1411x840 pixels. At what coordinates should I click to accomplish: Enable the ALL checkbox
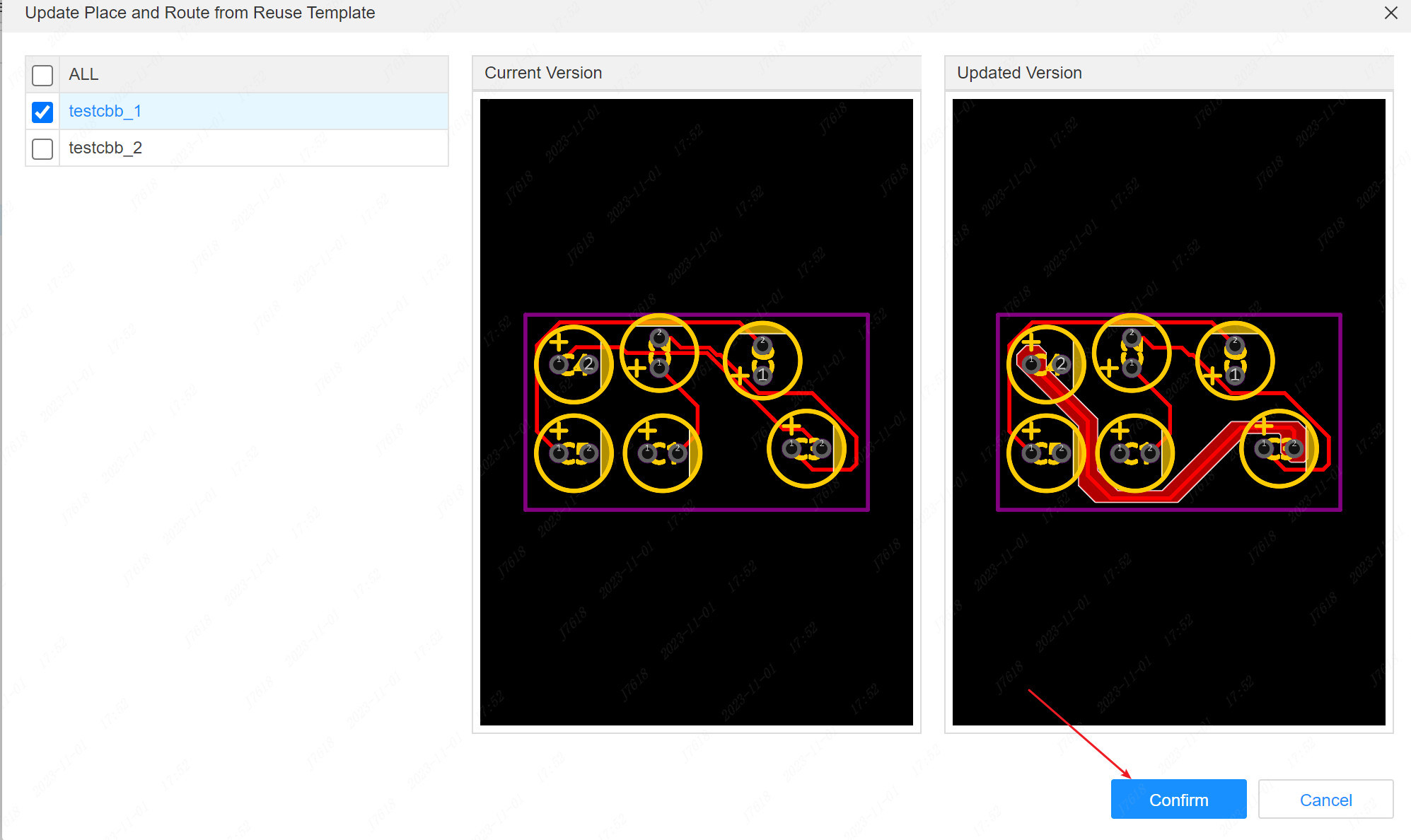click(x=42, y=75)
